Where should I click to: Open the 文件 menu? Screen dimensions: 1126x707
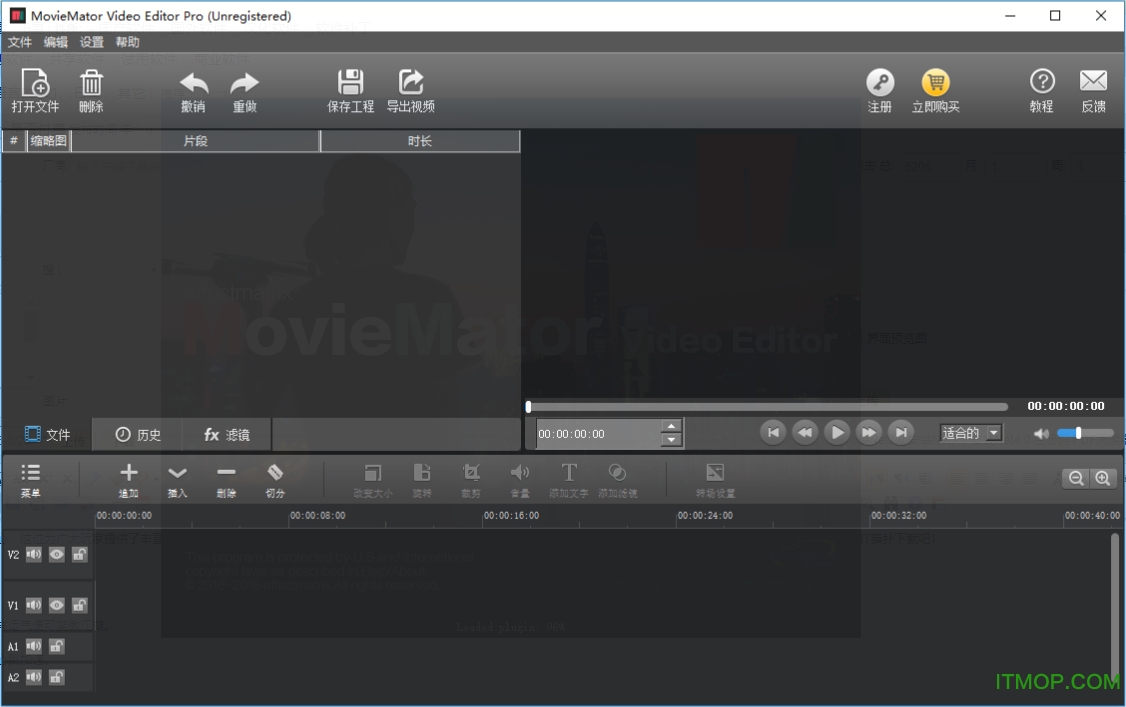pyautogui.click(x=19, y=42)
